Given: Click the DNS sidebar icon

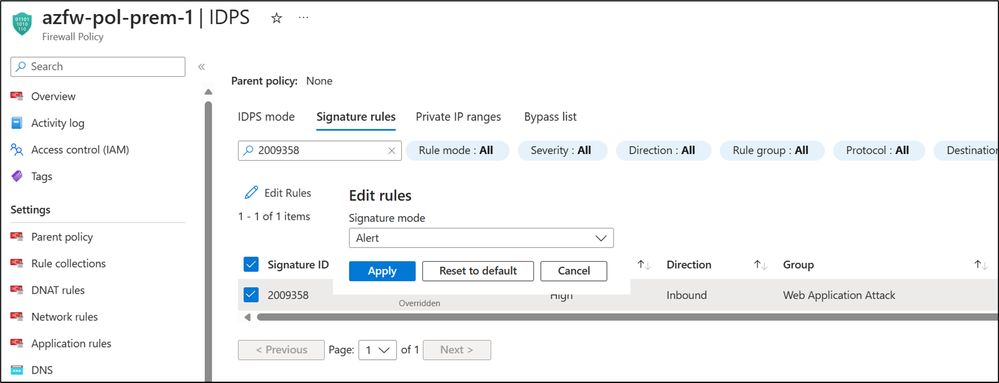Looking at the screenshot, I should 17,370.
